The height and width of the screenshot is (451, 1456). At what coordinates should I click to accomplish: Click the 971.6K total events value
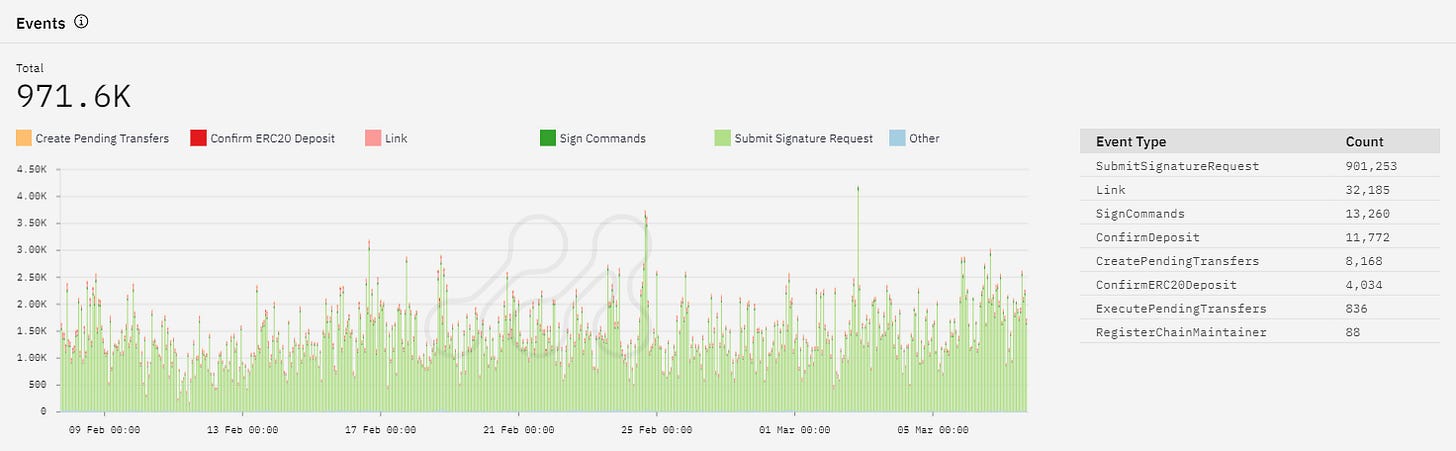pos(74,96)
